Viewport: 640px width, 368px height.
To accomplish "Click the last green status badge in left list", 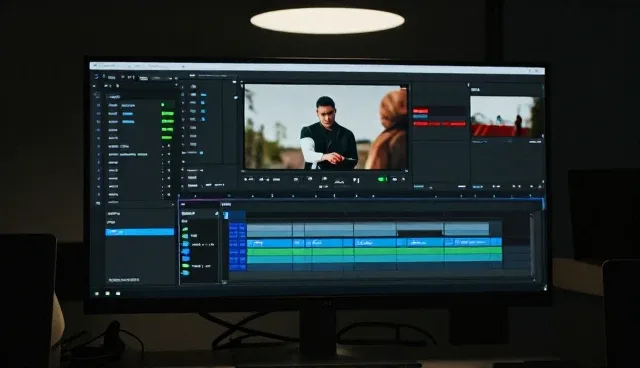I will click(167, 137).
